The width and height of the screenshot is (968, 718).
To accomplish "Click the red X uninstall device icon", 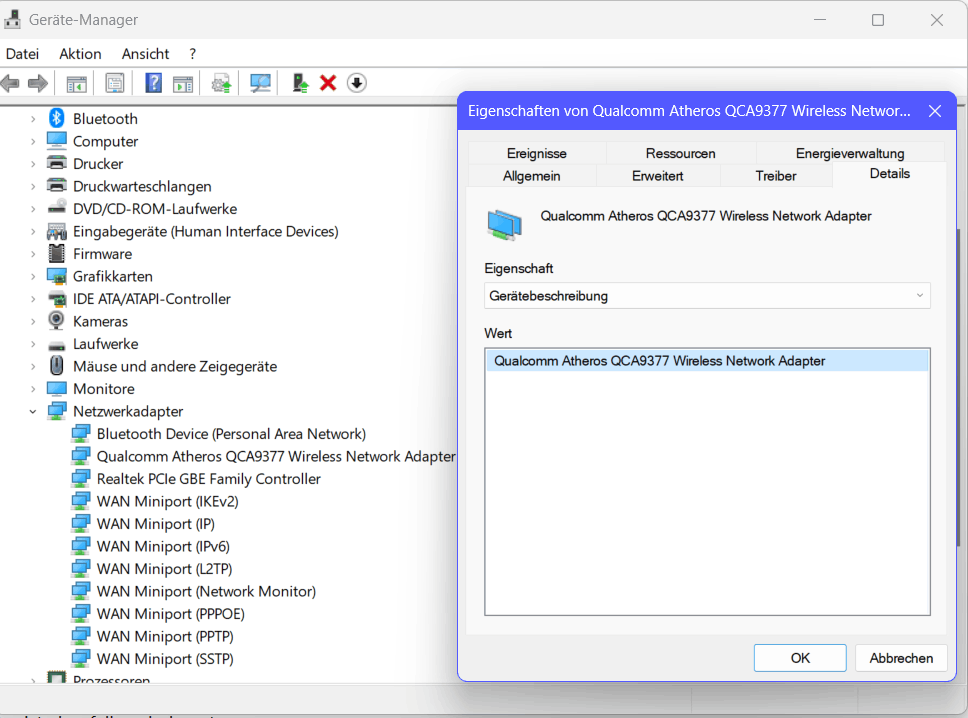I will click(x=328, y=83).
